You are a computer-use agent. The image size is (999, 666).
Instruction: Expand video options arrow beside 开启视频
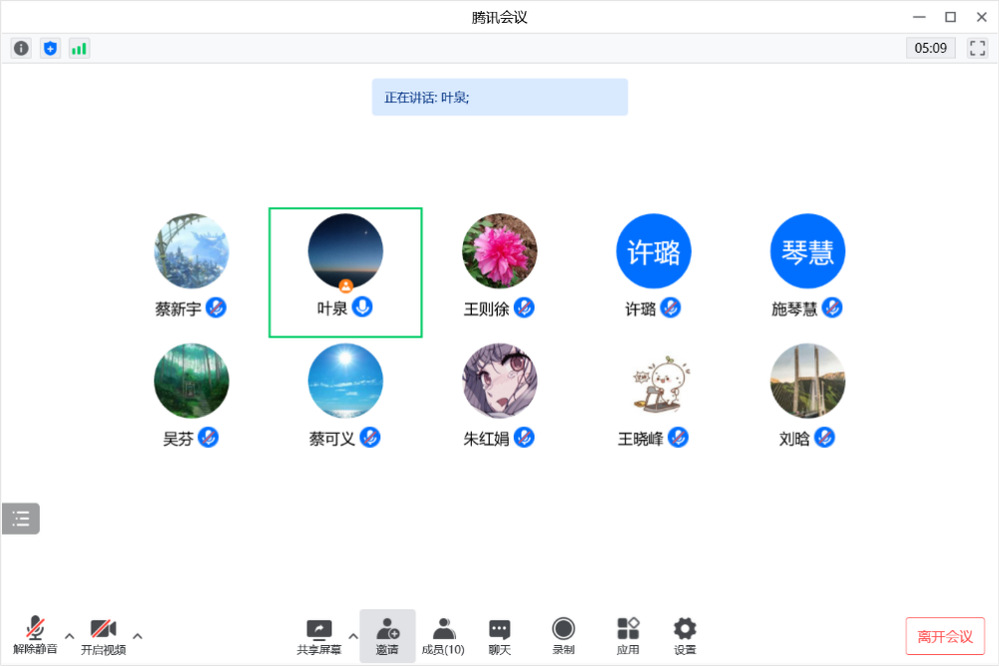click(137, 635)
